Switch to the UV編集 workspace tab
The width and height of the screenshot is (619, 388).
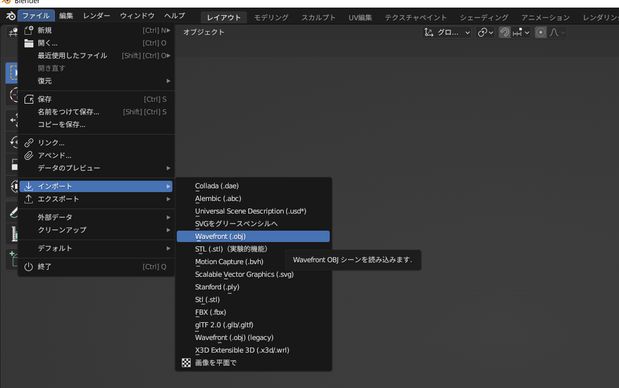click(360, 18)
